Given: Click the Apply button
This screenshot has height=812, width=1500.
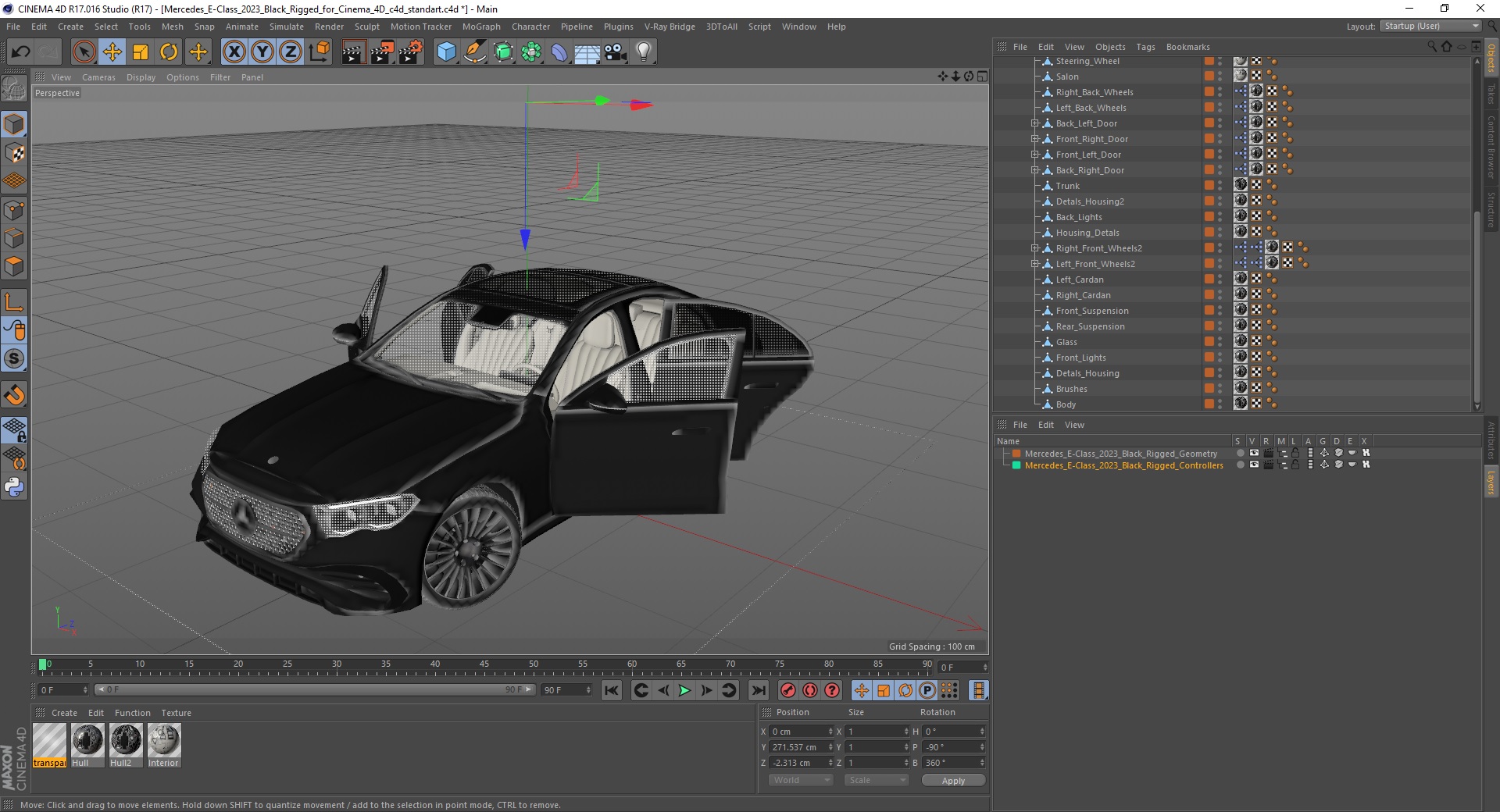Looking at the screenshot, I should point(953,780).
